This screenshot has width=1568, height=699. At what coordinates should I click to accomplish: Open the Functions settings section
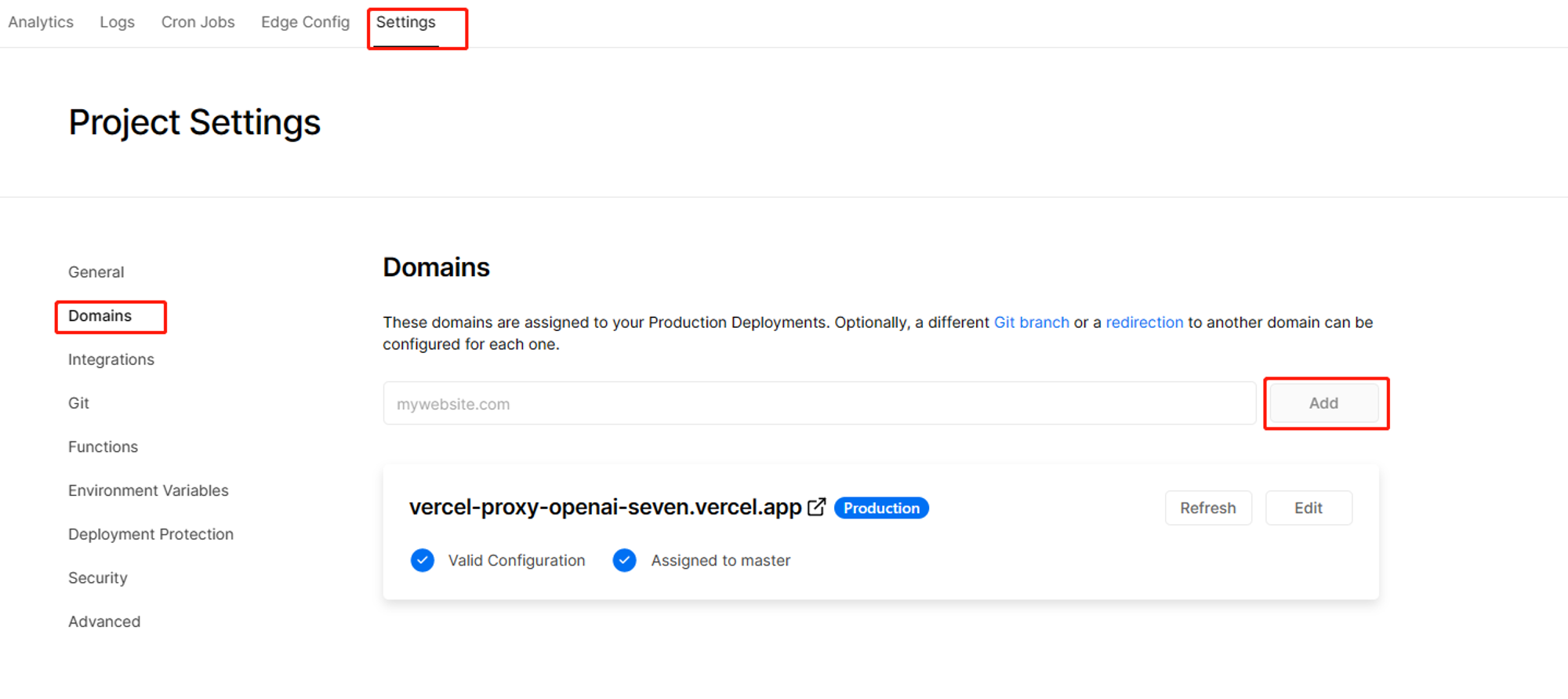(103, 446)
